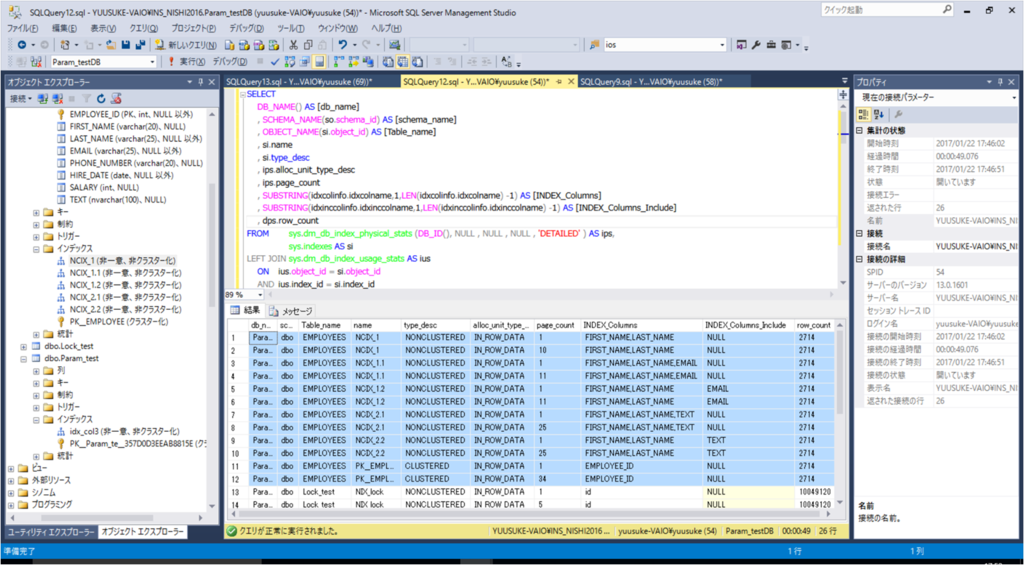Toggle Include Client Statistics icon
Image resolution: width=1024 pixels, height=565 pixels.
click(368, 61)
